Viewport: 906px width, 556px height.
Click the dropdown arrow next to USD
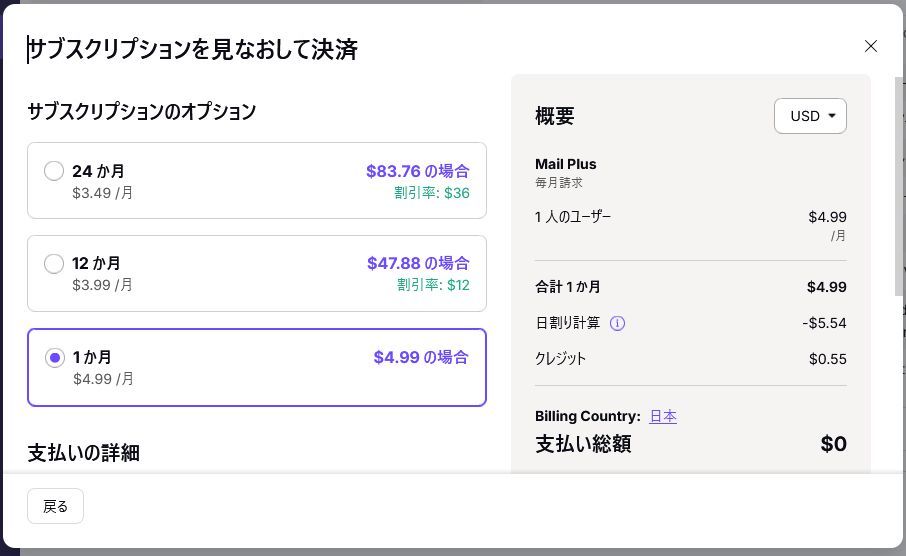coord(831,116)
